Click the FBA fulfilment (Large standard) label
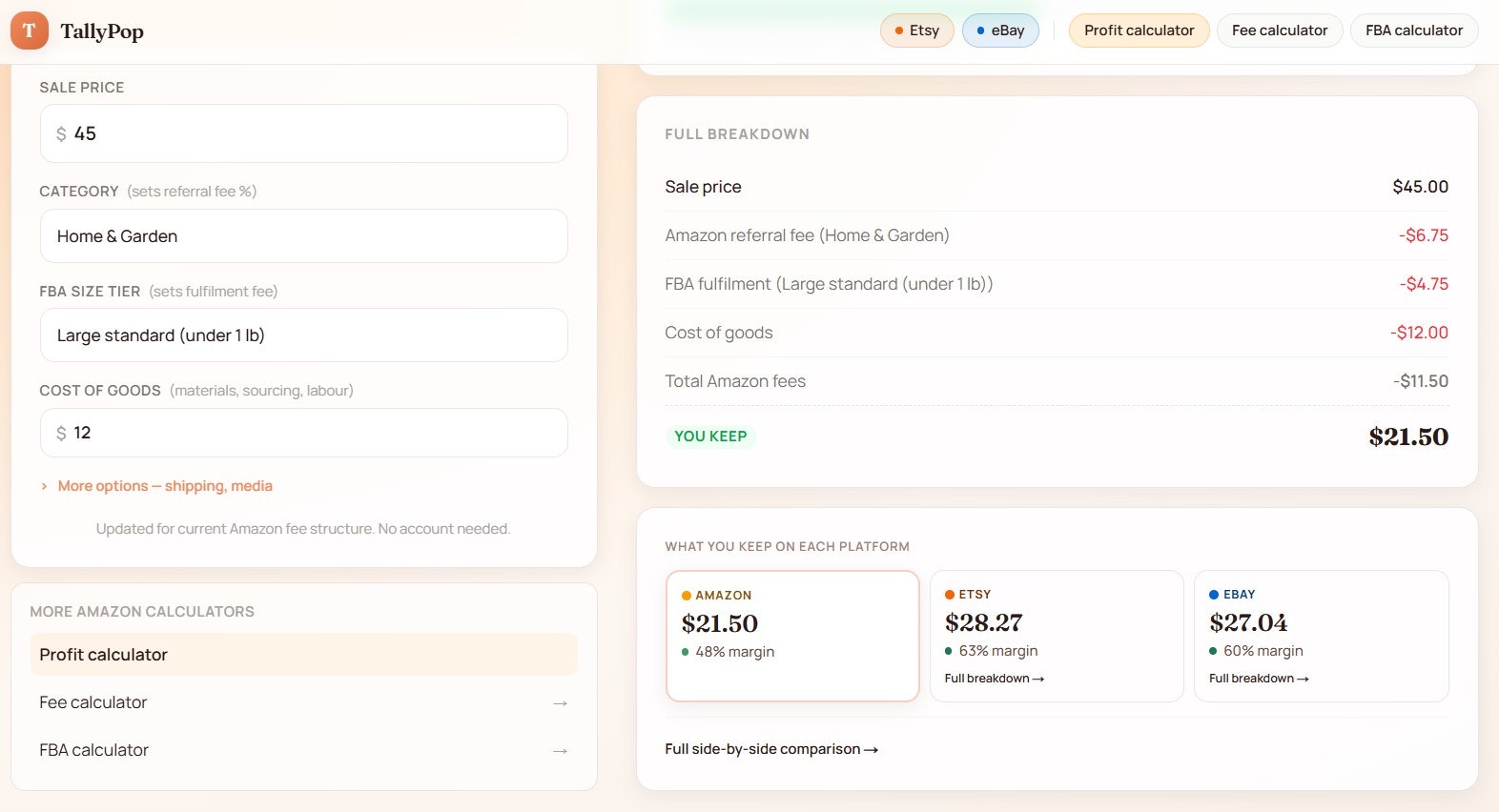Image resolution: width=1499 pixels, height=812 pixels. (x=829, y=284)
